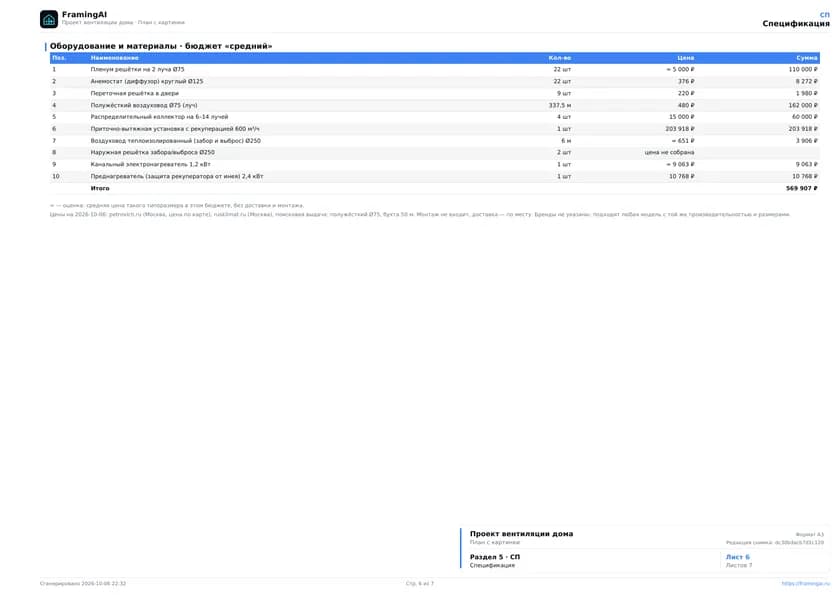This screenshot has width=840, height=595.
Task: Select row 'Преднагреватель (защита рекуператора от инея)'
Action: tap(435, 176)
